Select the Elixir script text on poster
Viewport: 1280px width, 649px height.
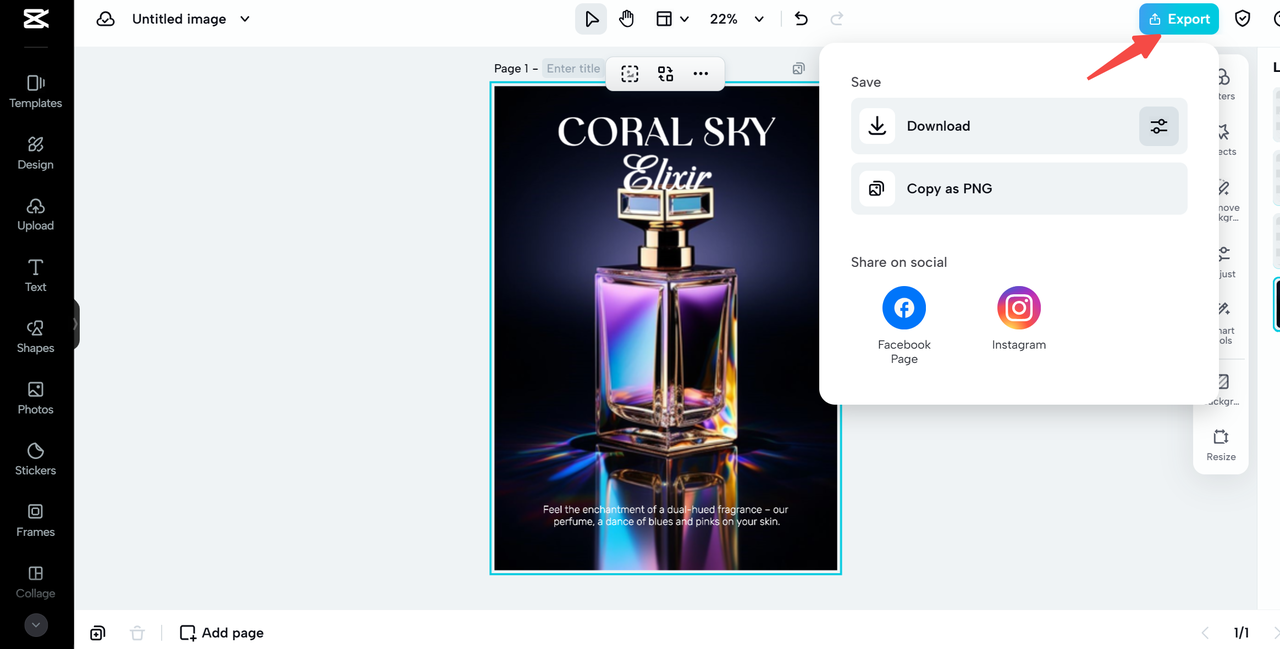pos(666,175)
